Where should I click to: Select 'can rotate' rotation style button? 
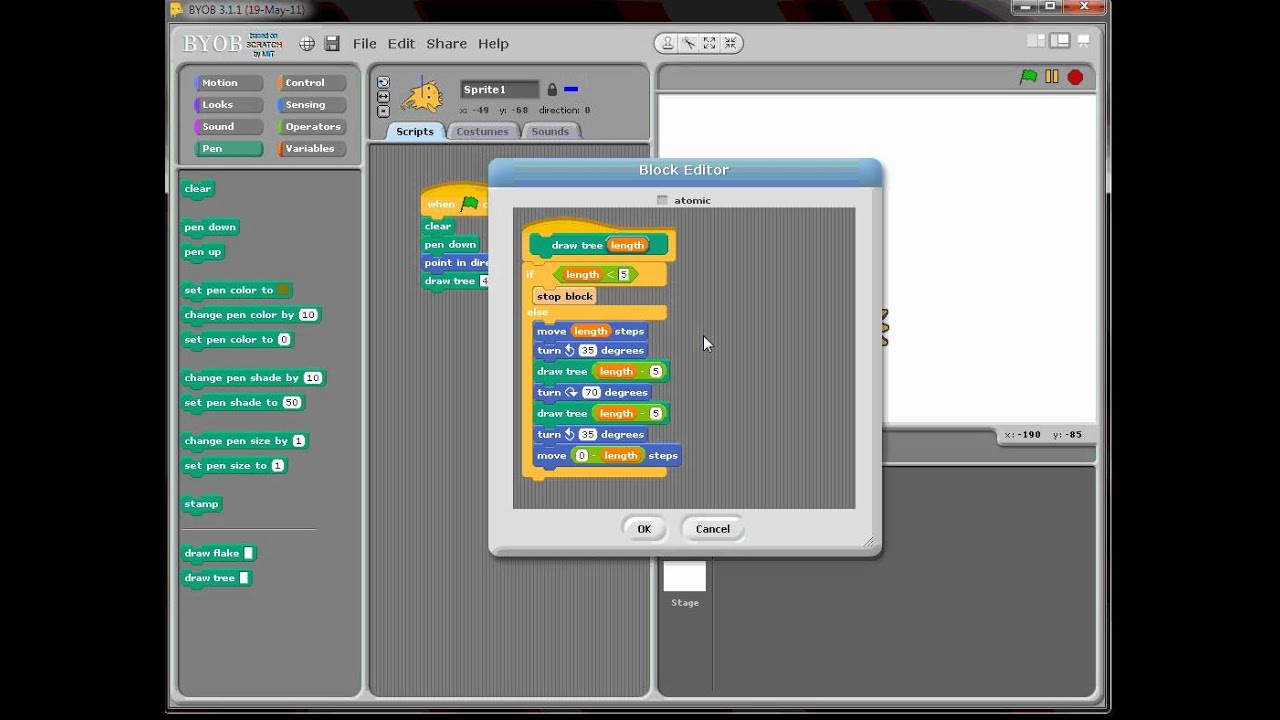click(383, 83)
